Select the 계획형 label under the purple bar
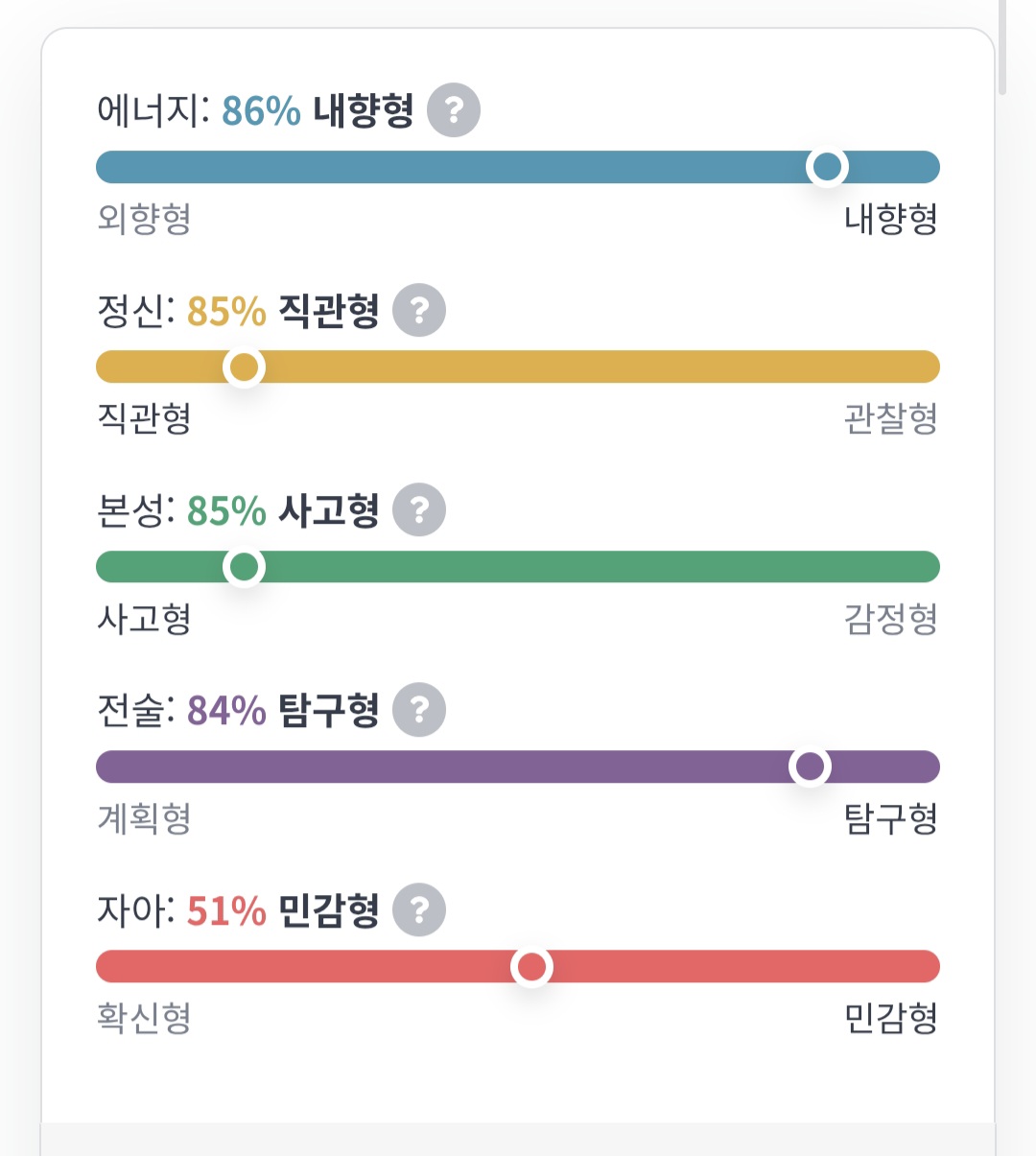The image size is (1036, 1156). tap(144, 818)
